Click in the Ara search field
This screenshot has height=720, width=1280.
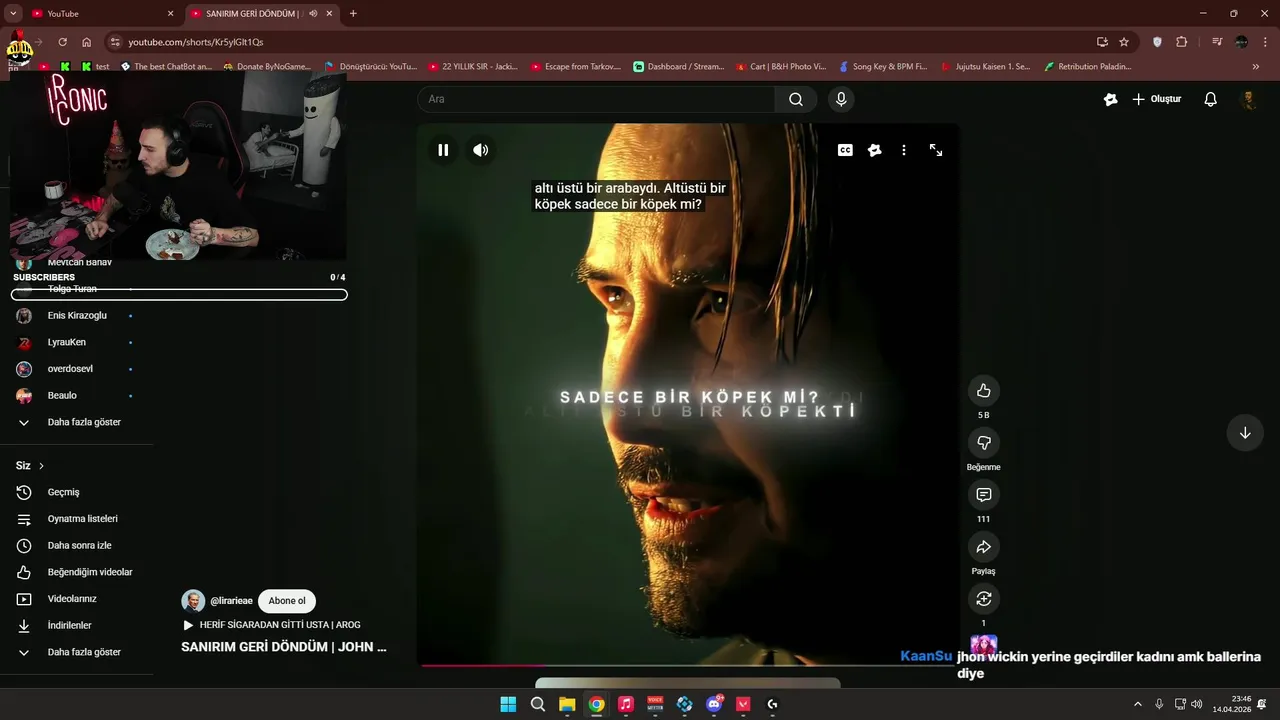pyautogui.click(x=596, y=99)
